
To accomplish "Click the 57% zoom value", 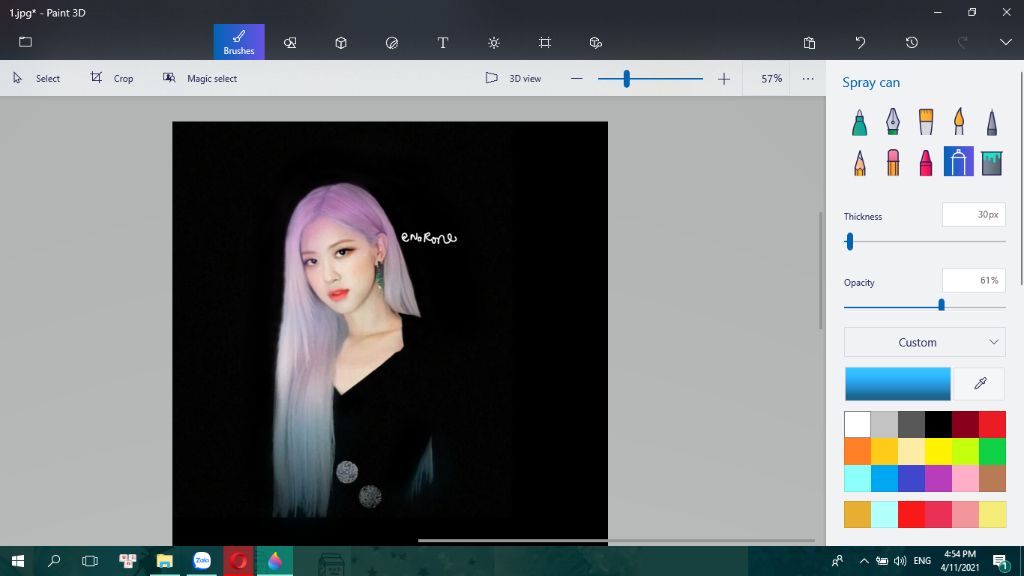I will click(x=771, y=78).
